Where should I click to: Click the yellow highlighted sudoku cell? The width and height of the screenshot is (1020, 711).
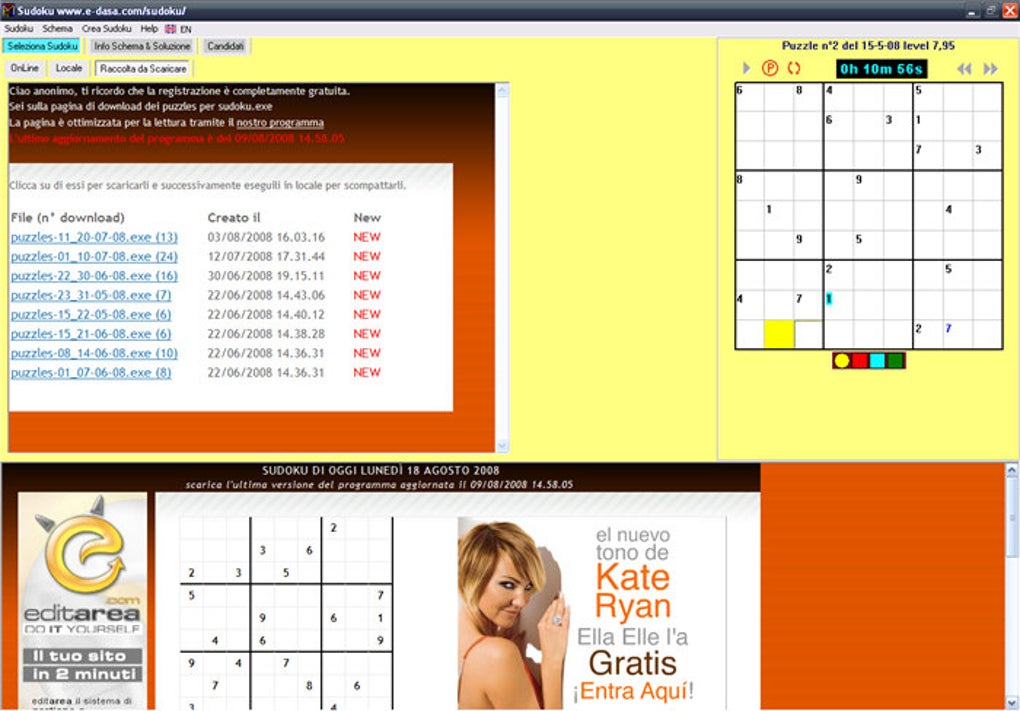coord(779,334)
